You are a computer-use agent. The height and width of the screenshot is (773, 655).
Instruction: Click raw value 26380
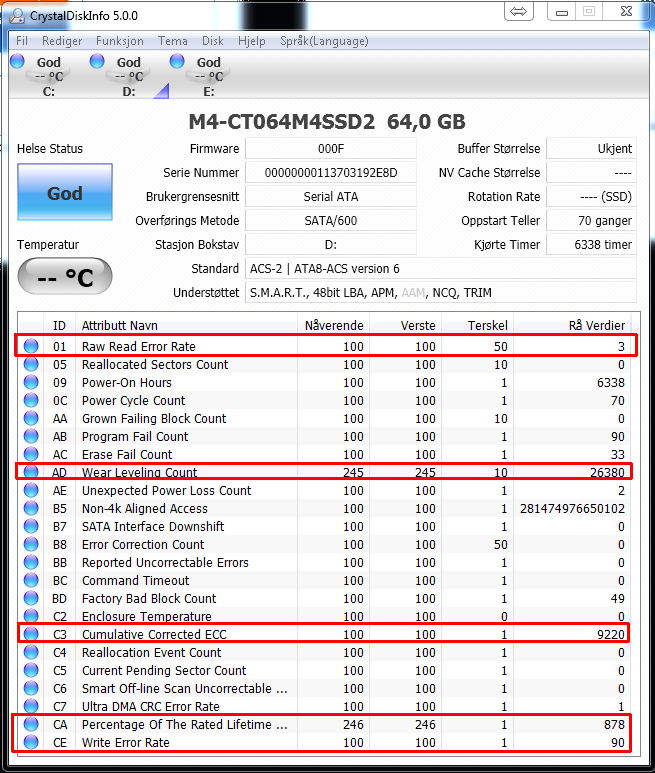(607, 472)
